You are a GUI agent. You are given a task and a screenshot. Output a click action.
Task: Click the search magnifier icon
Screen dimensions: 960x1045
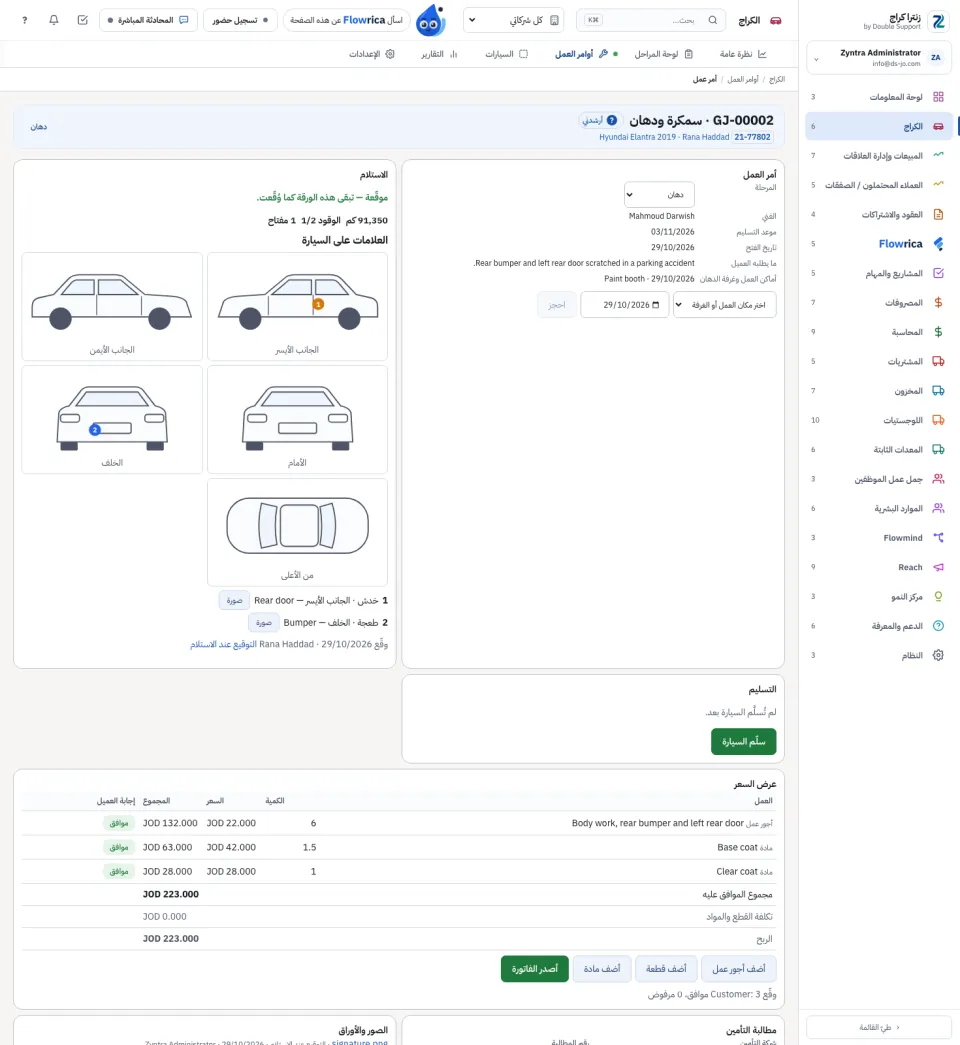click(x=713, y=20)
